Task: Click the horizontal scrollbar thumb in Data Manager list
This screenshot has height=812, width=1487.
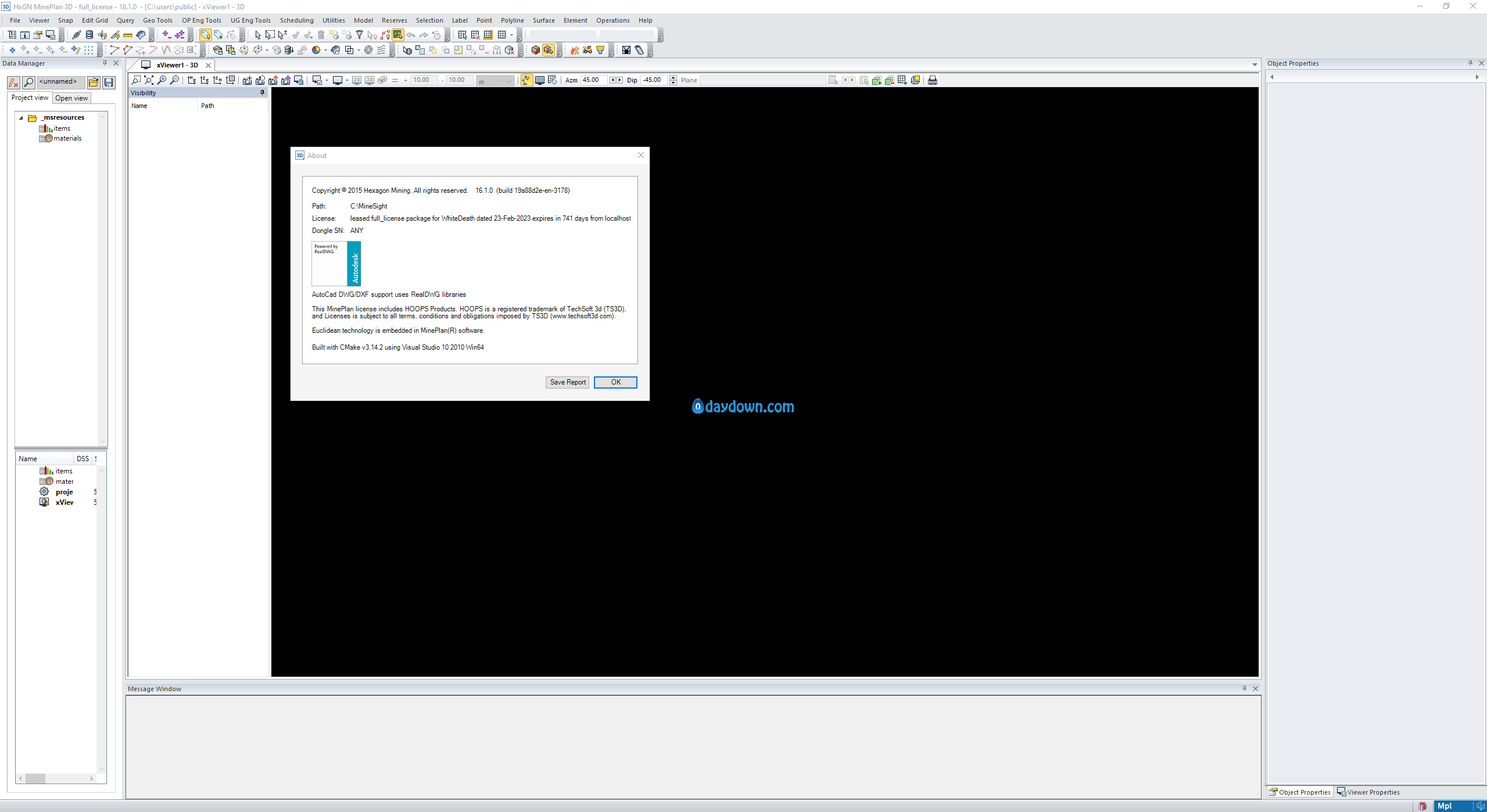Action: pos(35,779)
